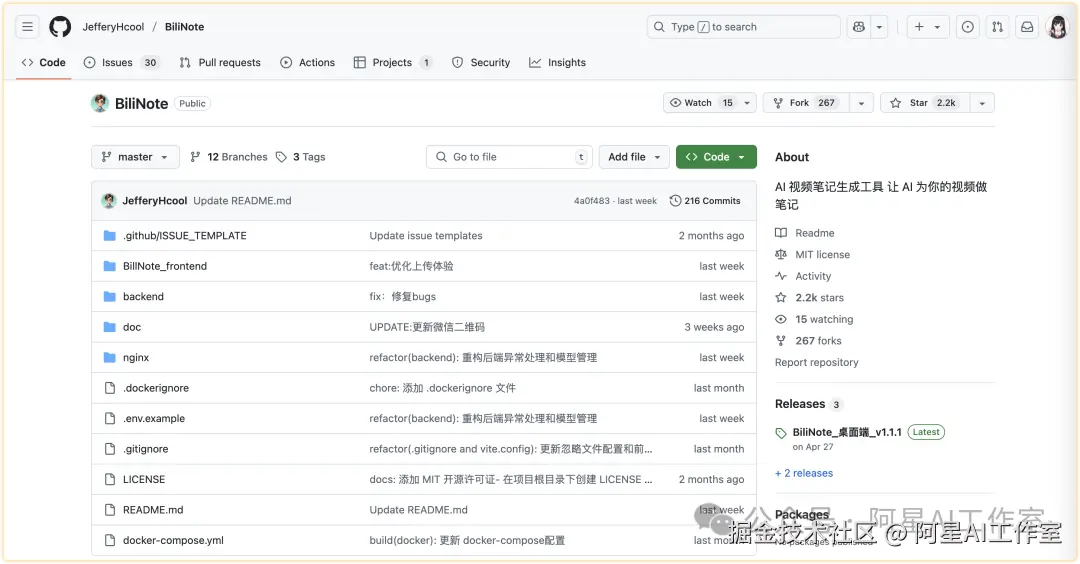Focus the Go to file field
This screenshot has height=564, width=1080.
point(510,157)
